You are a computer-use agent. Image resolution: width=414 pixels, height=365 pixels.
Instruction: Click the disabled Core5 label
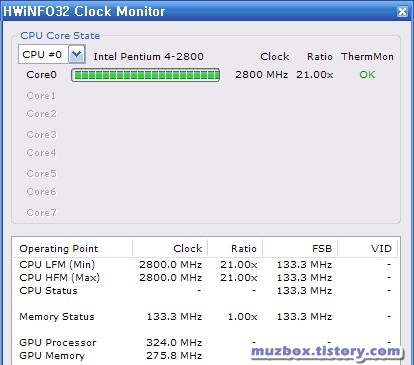pos(42,174)
